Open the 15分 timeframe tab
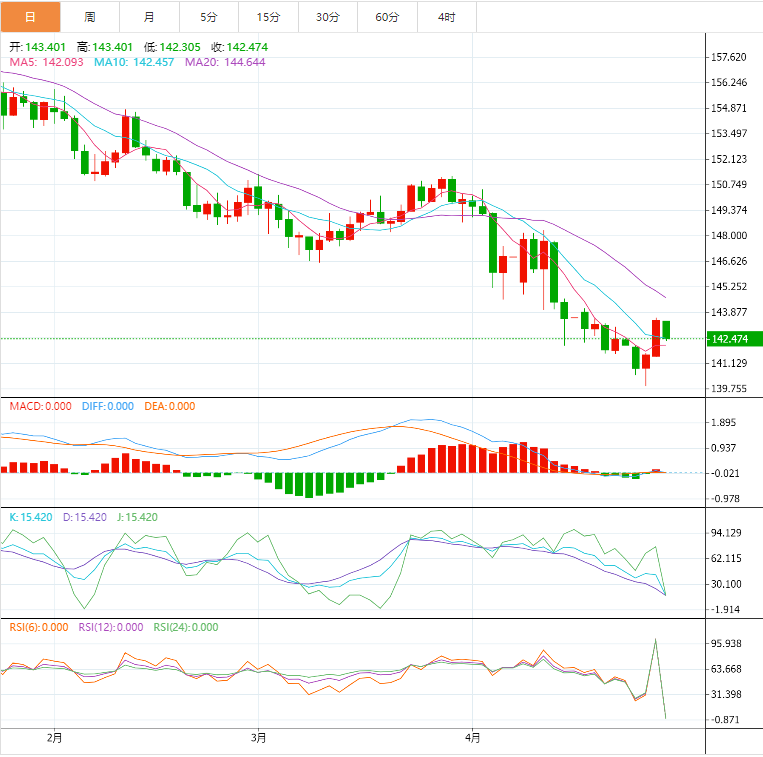Screen dimensions: 763x757 pyautogui.click(x=269, y=17)
